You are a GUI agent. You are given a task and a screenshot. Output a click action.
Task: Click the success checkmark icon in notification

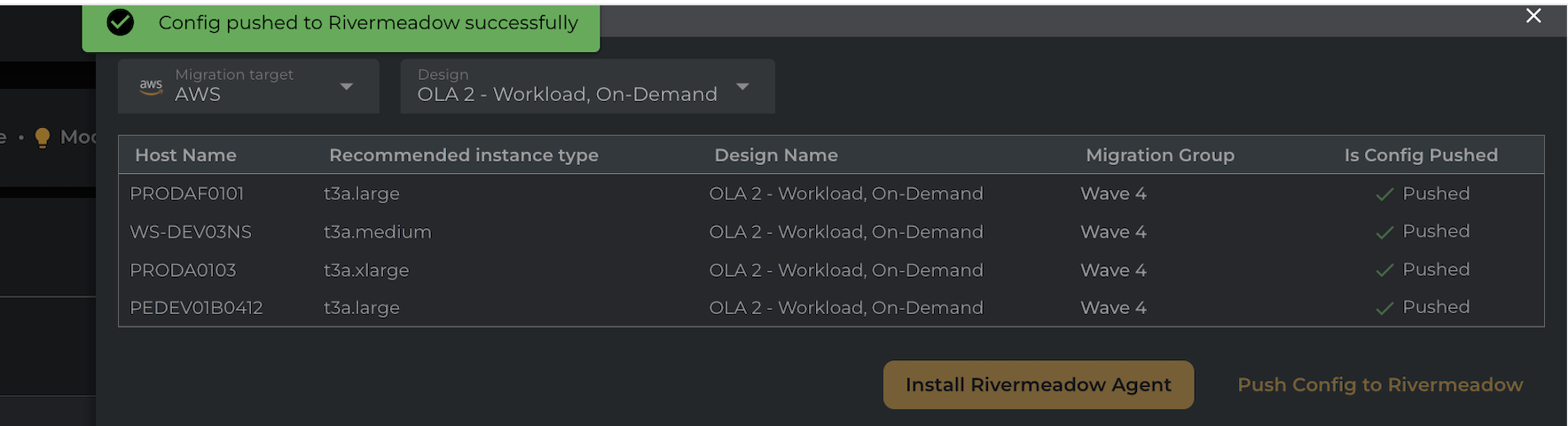pos(121,23)
